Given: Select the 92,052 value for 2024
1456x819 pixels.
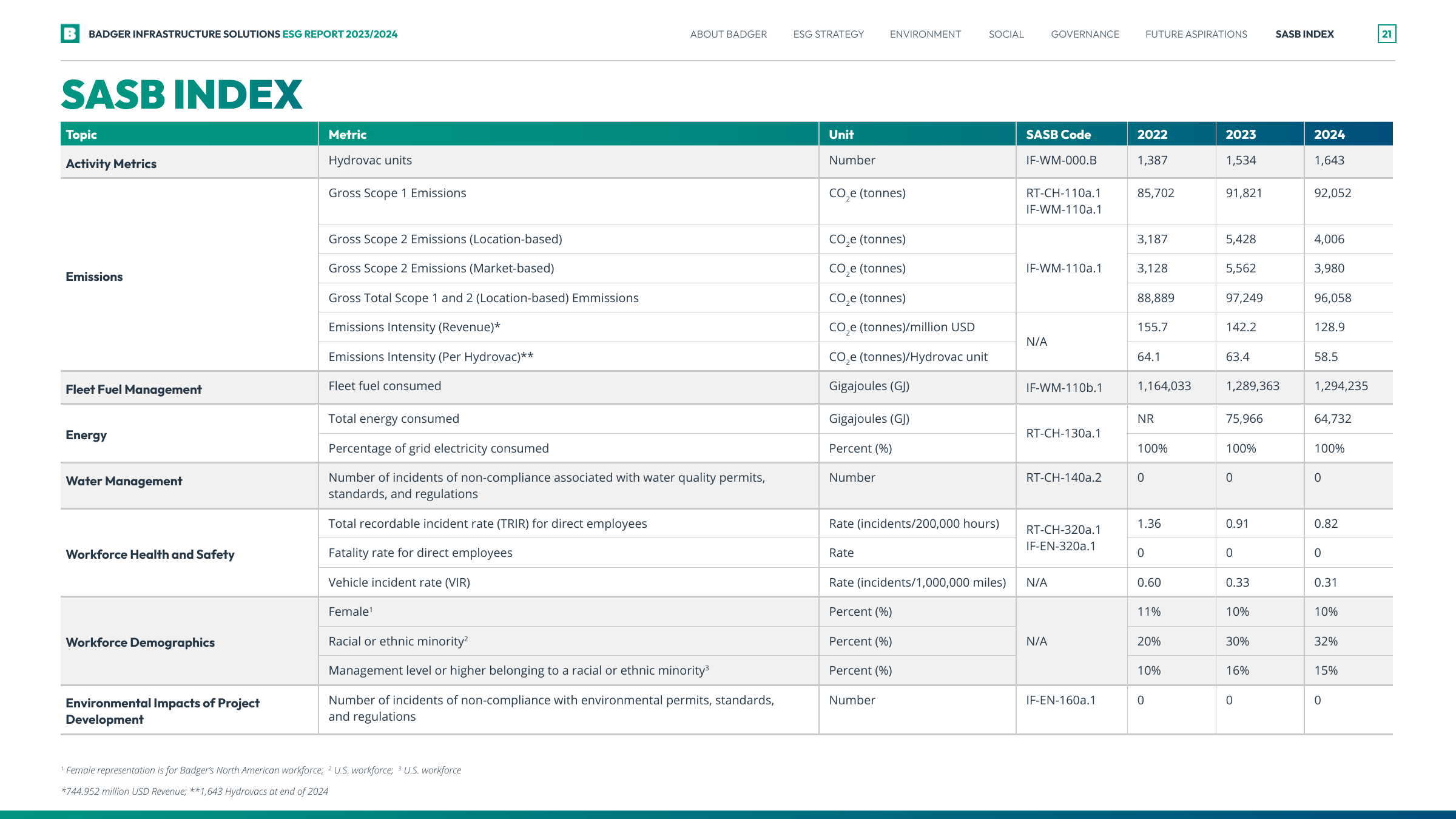Looking at the screenshot, I should [x=1332, y=193].
